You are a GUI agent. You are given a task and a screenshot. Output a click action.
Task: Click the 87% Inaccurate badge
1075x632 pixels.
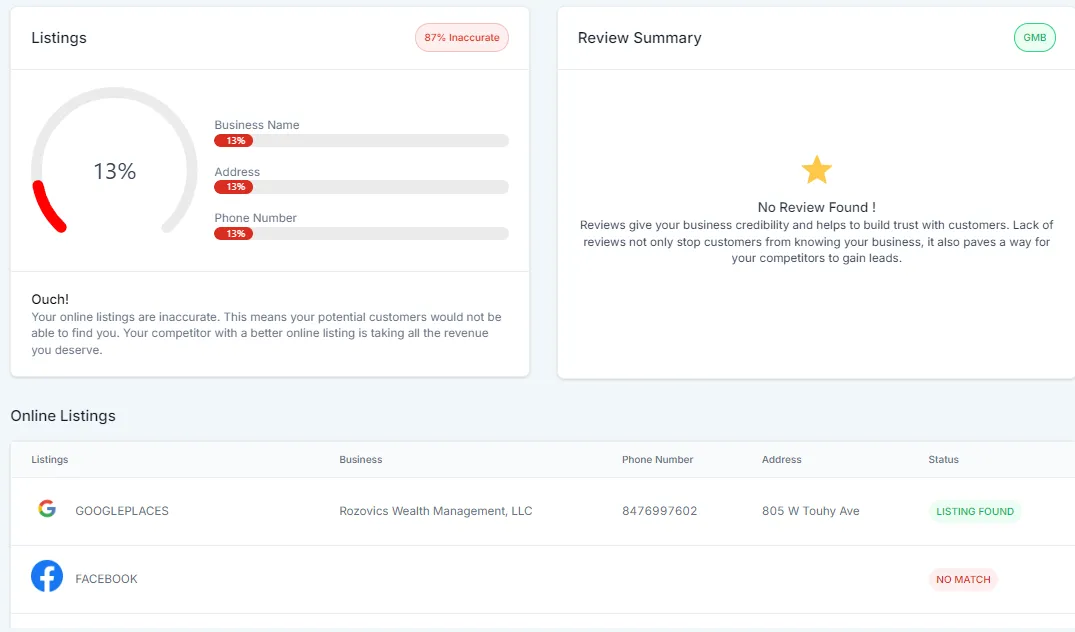pos(461,38)
